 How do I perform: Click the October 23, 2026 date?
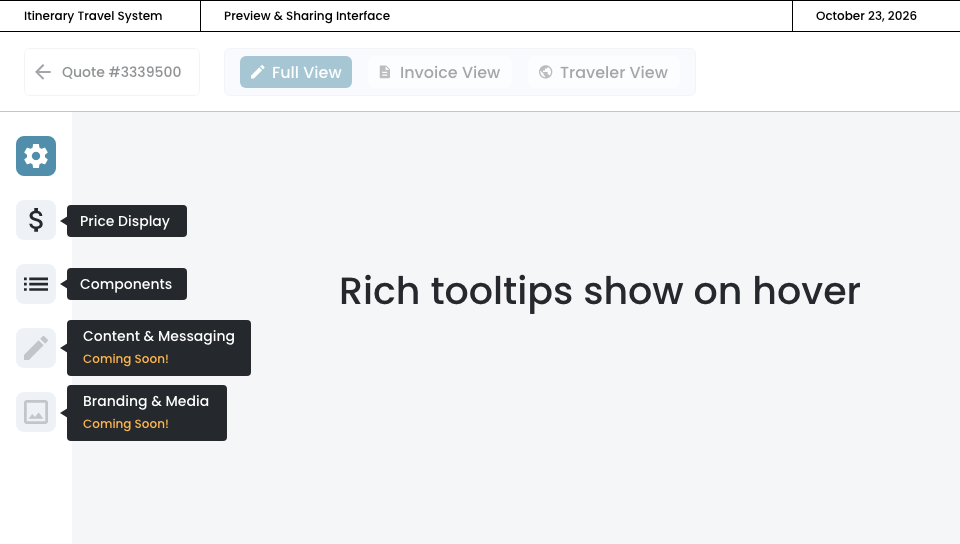(x=866, y=16)
